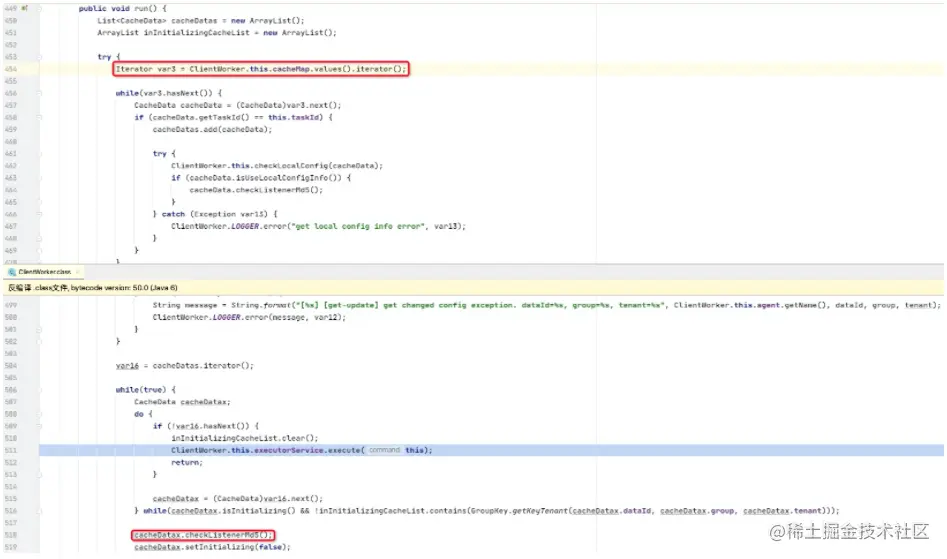
Task: Click the 'return;' statement line
Action: 187,462
